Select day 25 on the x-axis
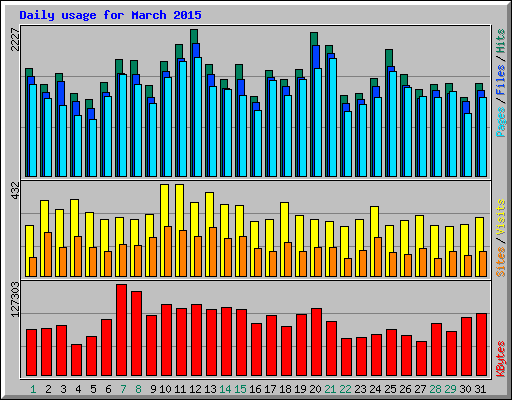This screenshot has height=400, width=512. click(390, 389)
